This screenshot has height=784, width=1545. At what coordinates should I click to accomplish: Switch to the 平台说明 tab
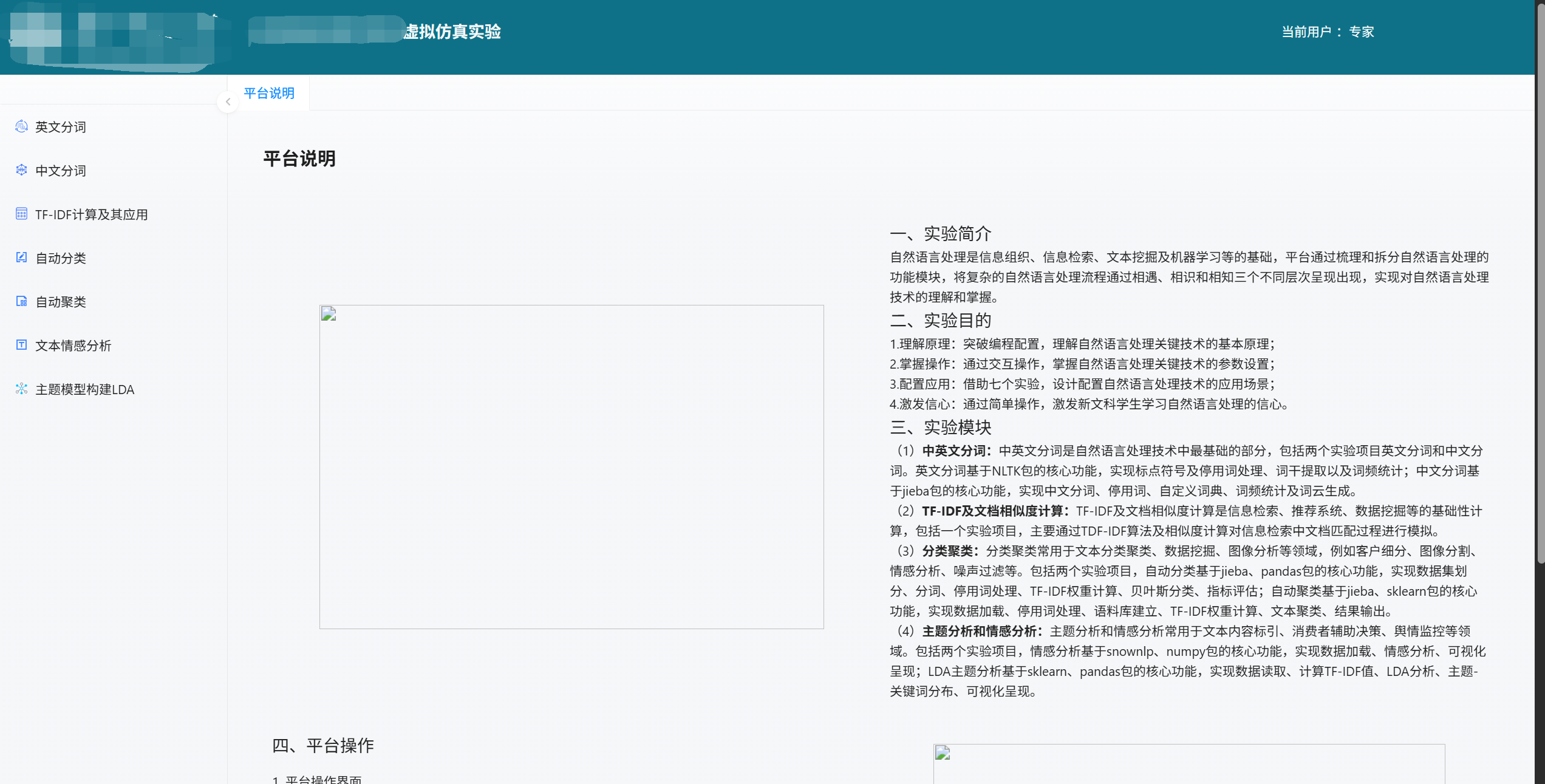tap(269, 93)
